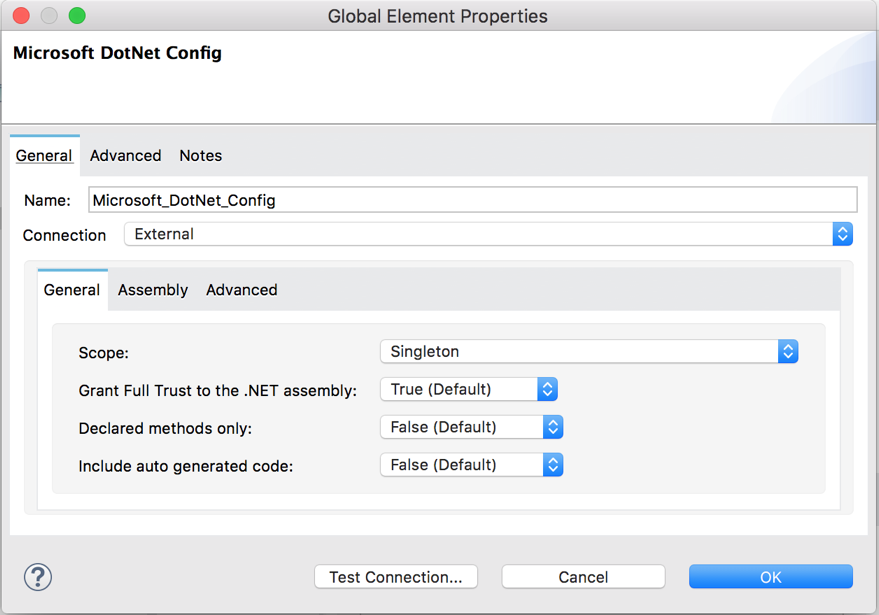This screenshot has width=879, height=615.
Task: Select the inner General tab
Action: tap(71, 289)
